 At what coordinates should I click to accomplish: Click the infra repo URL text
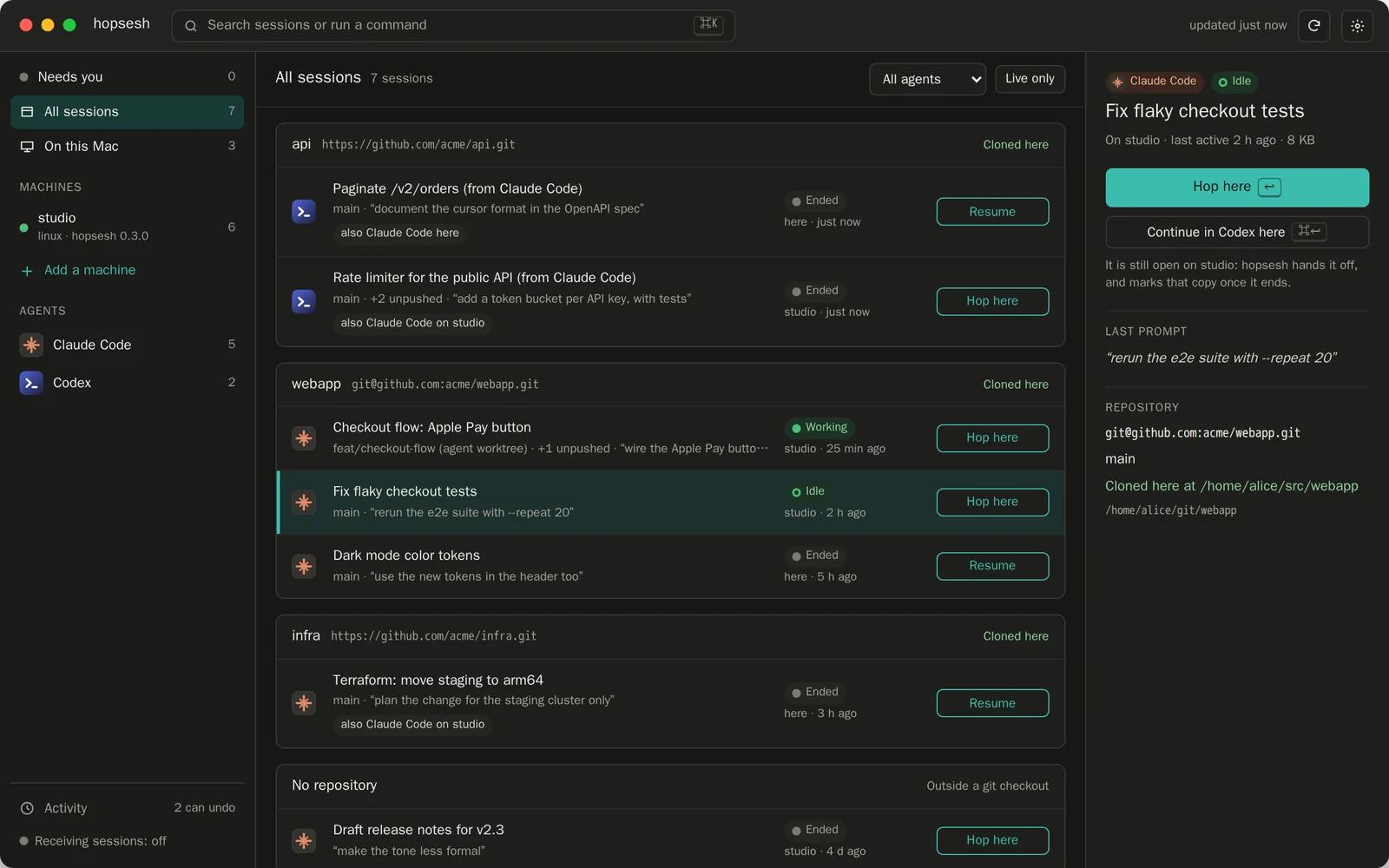coord(434,636)
